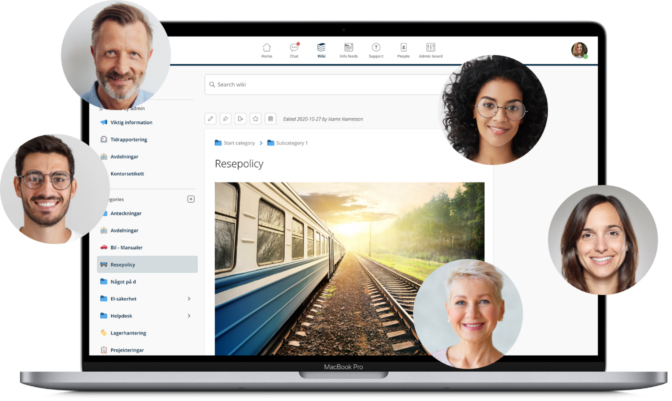Viewport: 672px width, 401px height.
Task: Open the user profile avatar at top right
Action: click(579, 50)
